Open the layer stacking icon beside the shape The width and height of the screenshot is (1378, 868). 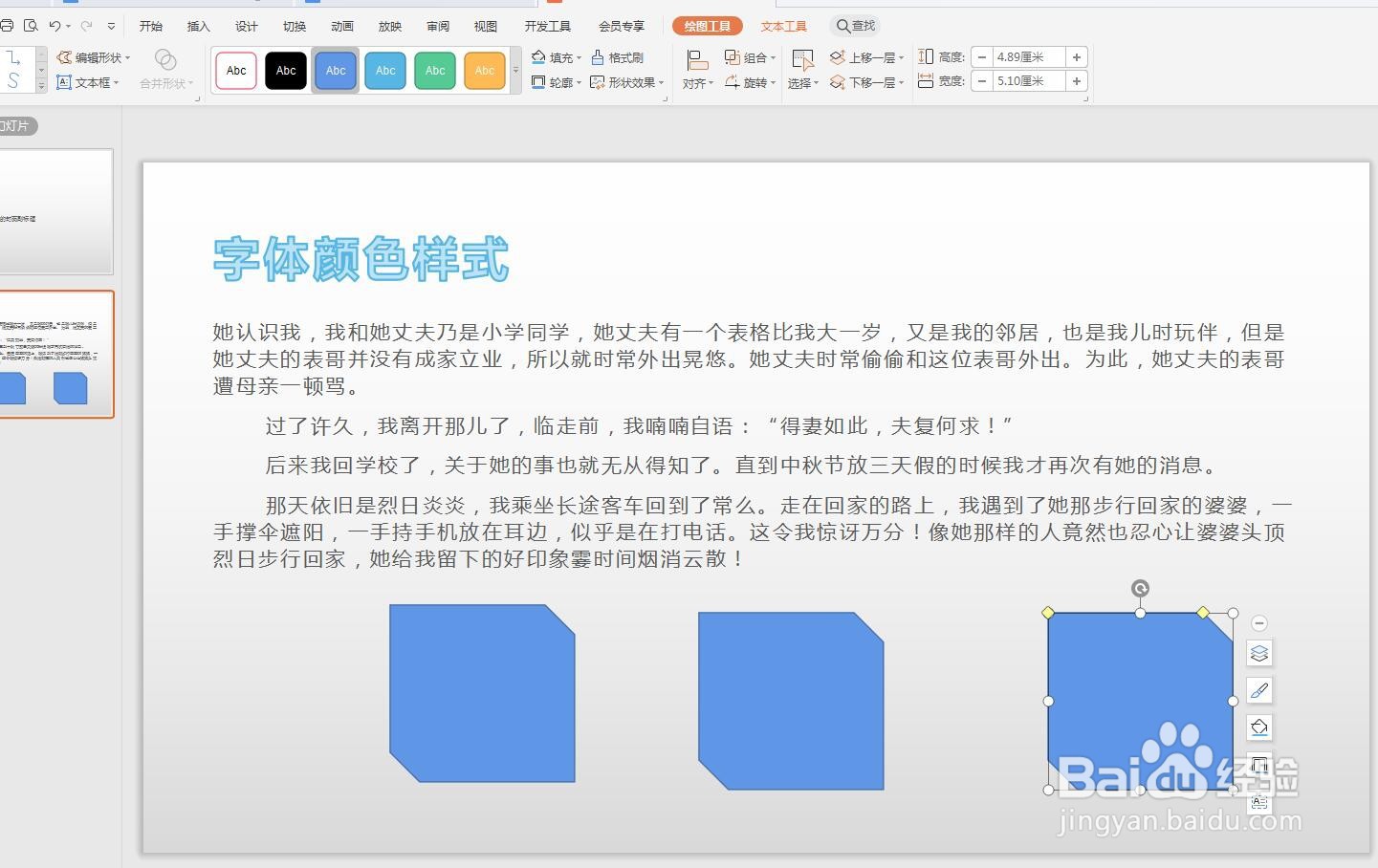pyautogui.click(x=1259, y=653)
